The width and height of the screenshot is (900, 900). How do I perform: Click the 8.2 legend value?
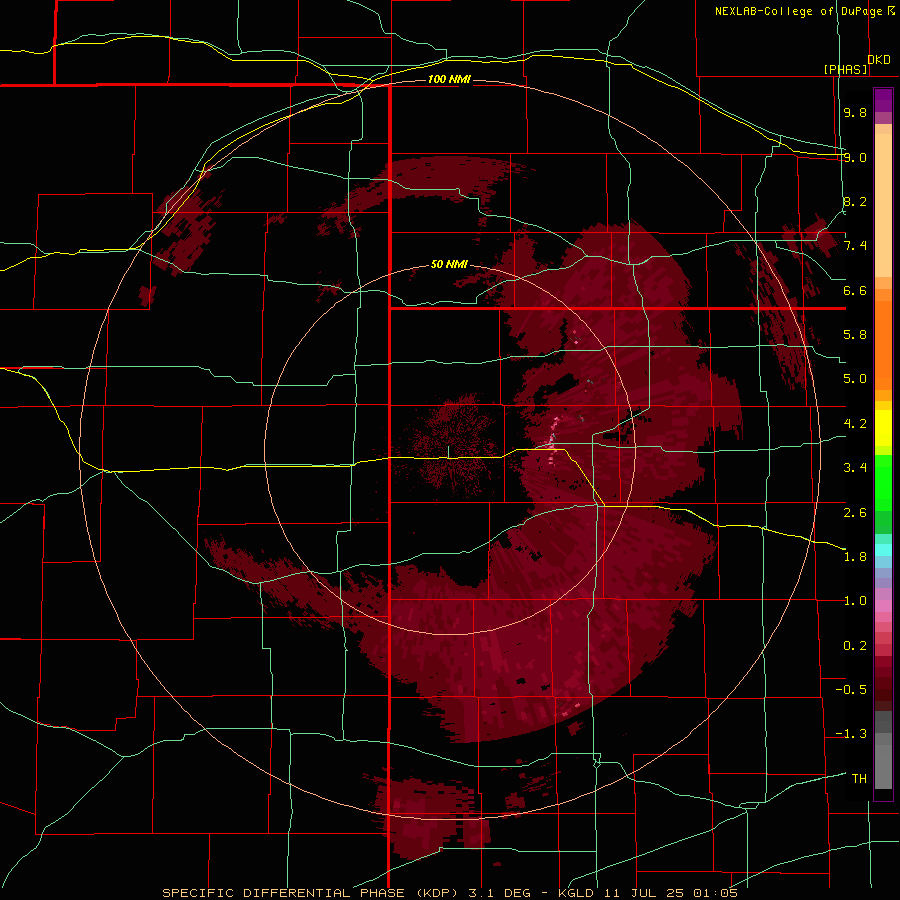click(x=855, y=201)
